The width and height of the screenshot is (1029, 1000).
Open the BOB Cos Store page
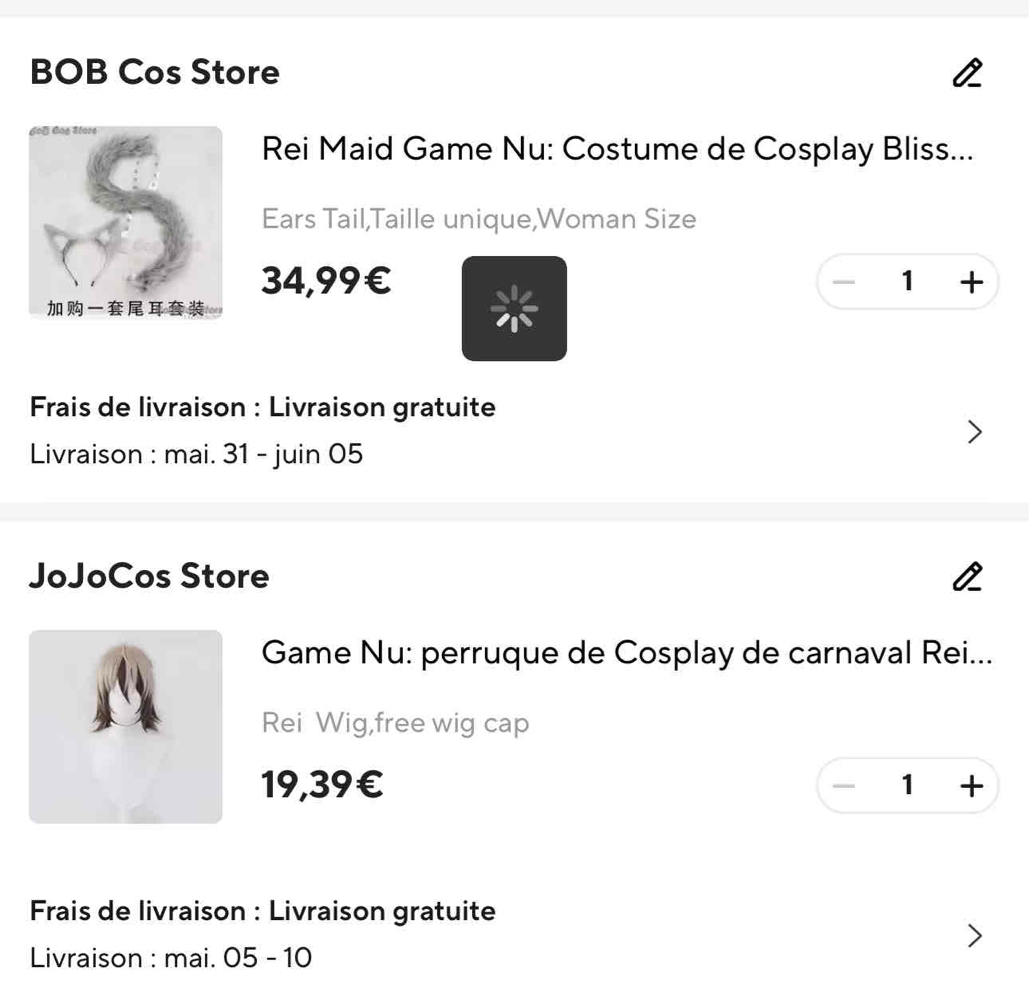click(155, 73)
